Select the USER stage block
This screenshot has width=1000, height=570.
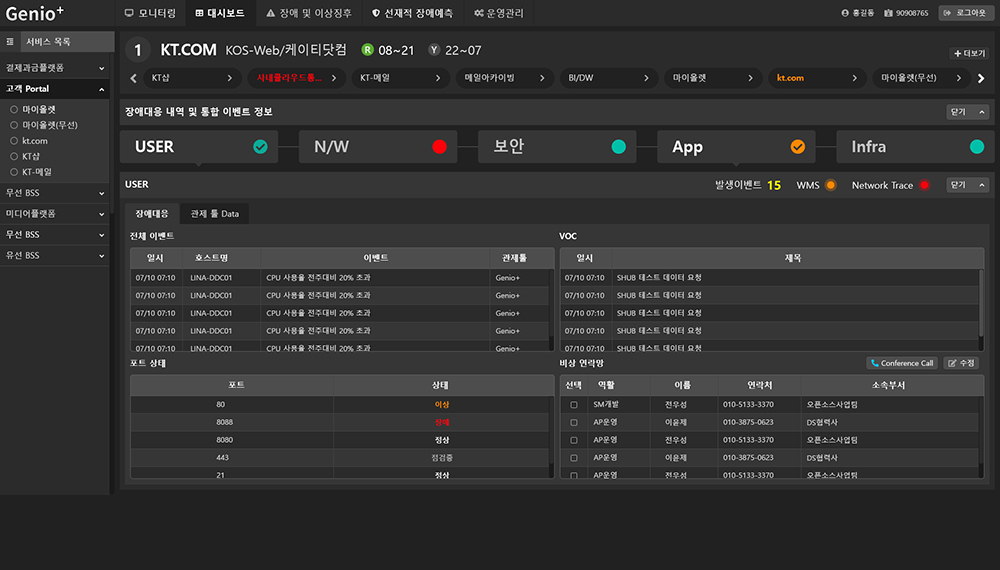pyautogui.click(x=199, y=147)
